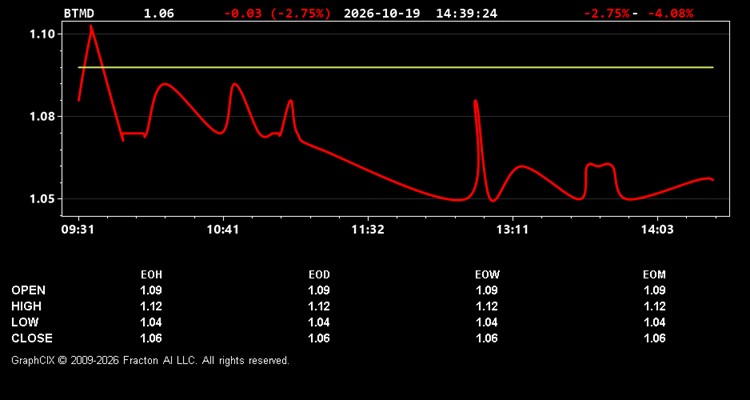Screen dimensions: 750x400
Task: Click the 10:41 time axis label
Action: 223,230
